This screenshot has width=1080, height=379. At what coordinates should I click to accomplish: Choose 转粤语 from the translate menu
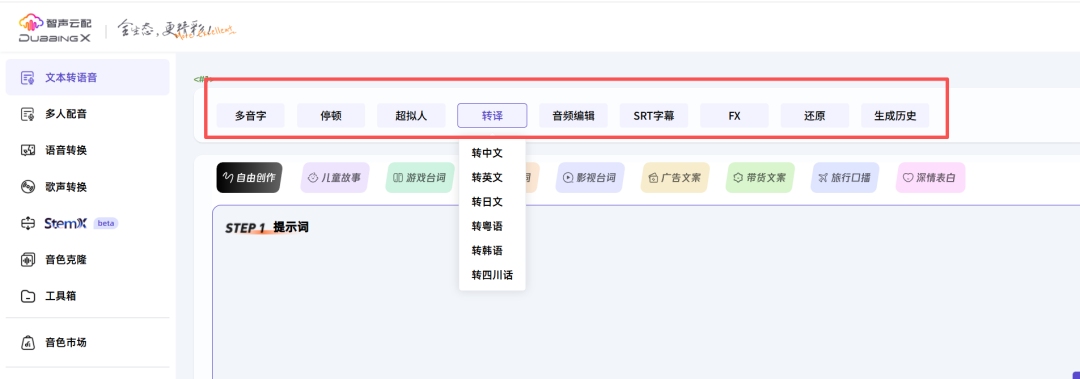[x=492, y=226]
